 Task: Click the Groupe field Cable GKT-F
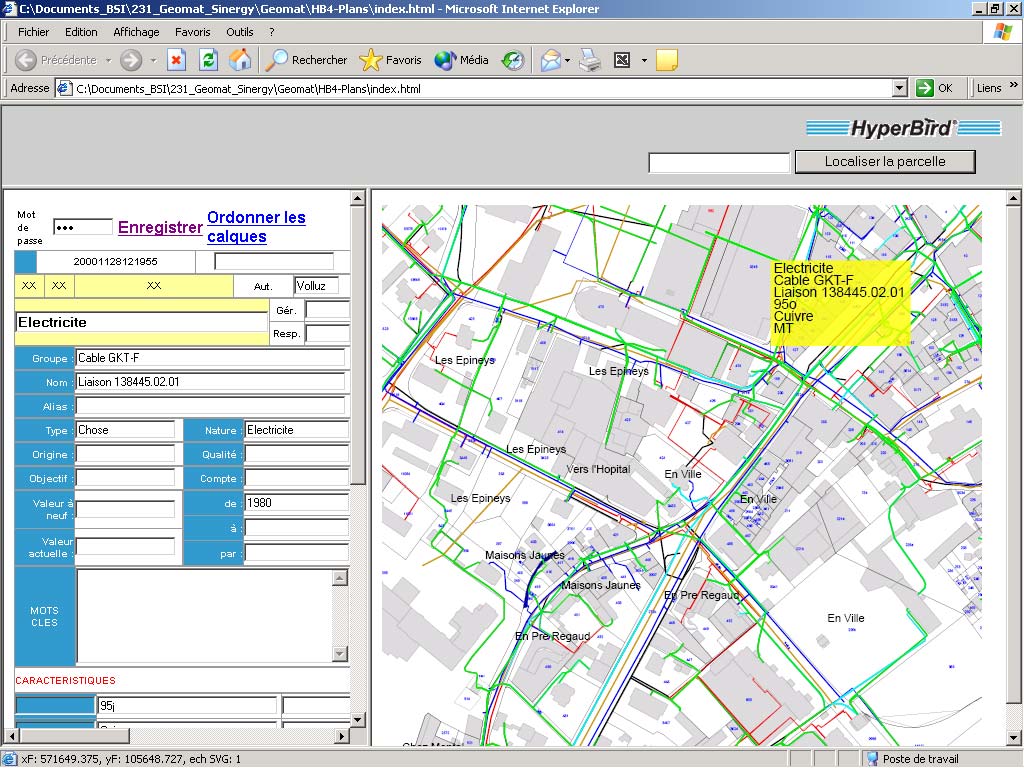pyautogui.click(x=210, y=358)
